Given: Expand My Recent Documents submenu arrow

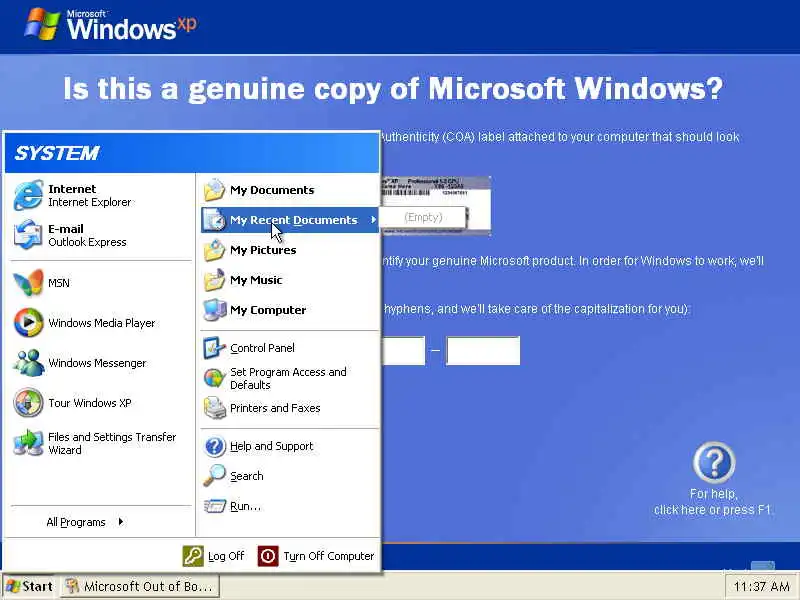Looking at the screenshot, I should pos(373,220).
